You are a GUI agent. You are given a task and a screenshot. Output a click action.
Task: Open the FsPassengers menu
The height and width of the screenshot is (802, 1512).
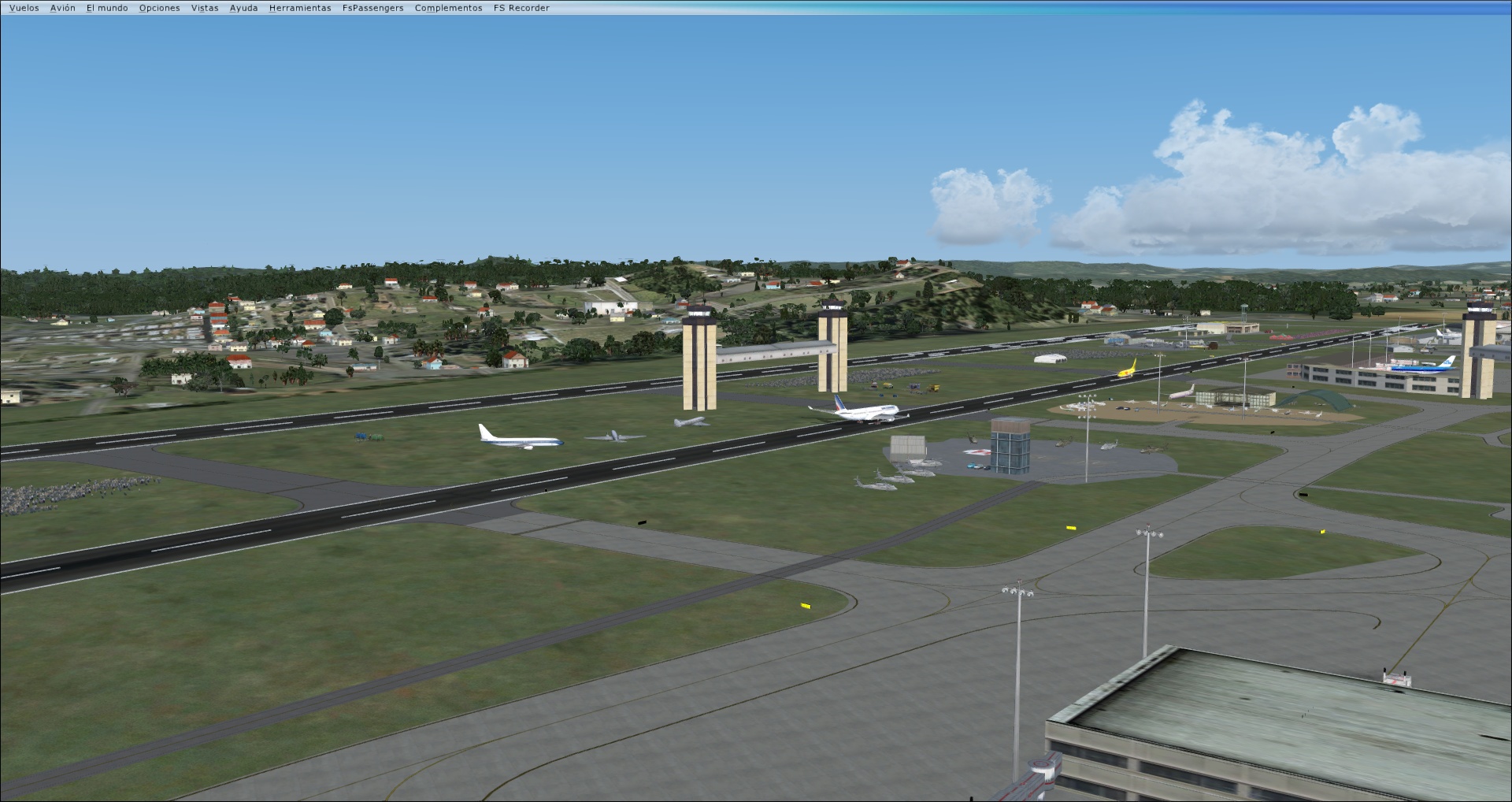click(372, 7)
